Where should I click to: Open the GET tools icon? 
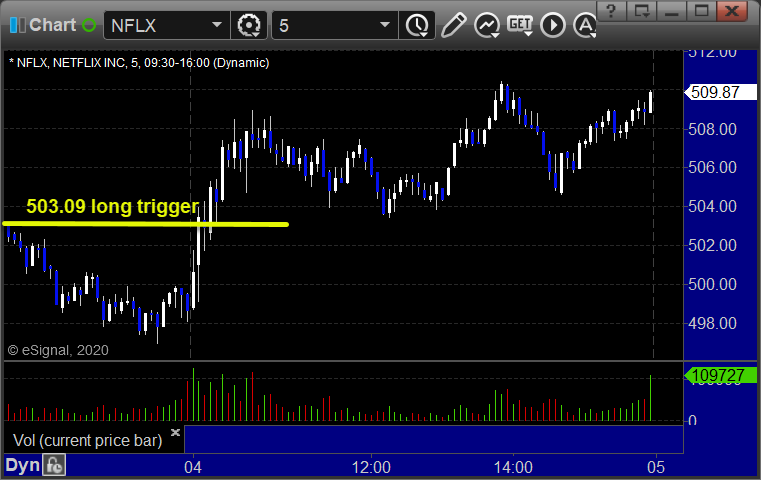coord(520,25)
